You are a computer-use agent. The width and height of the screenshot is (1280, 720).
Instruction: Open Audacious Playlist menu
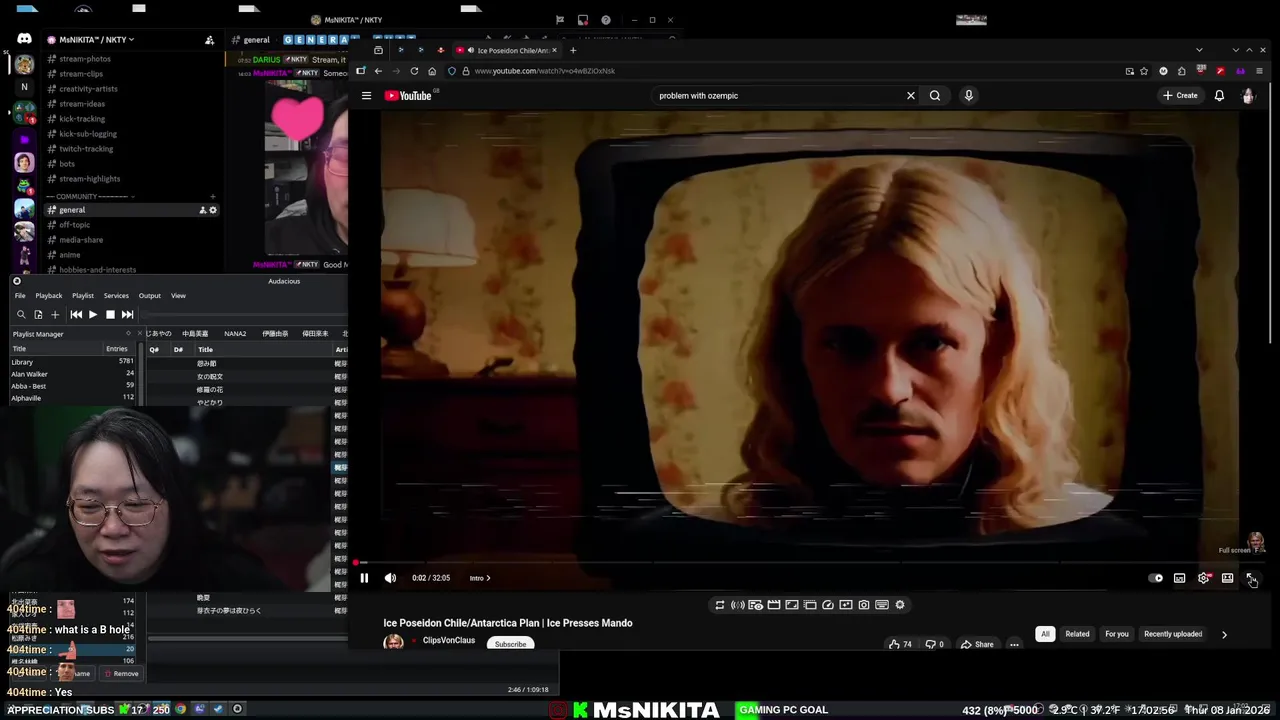coord(83,296)
